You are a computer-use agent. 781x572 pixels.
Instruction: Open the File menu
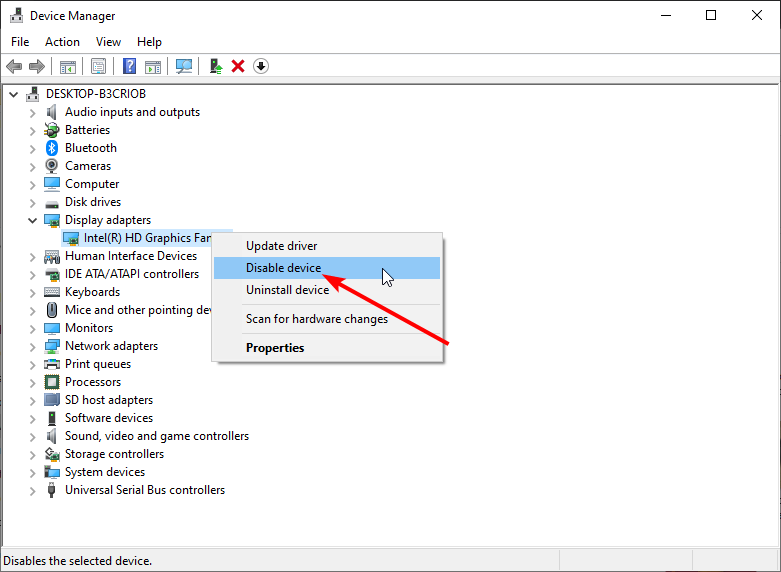(x=20, y=42)
